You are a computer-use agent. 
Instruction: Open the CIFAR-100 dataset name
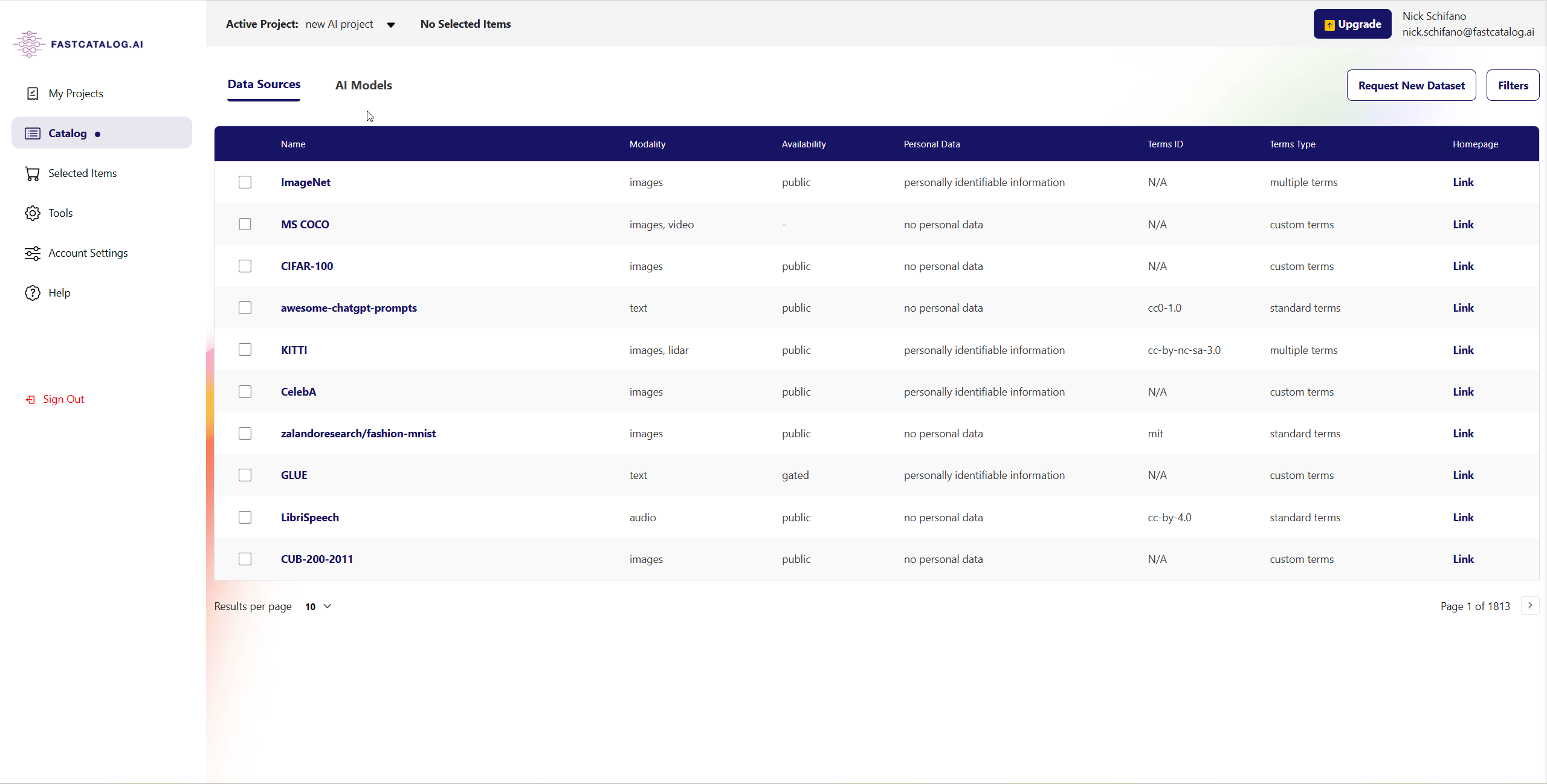(307, 266)
